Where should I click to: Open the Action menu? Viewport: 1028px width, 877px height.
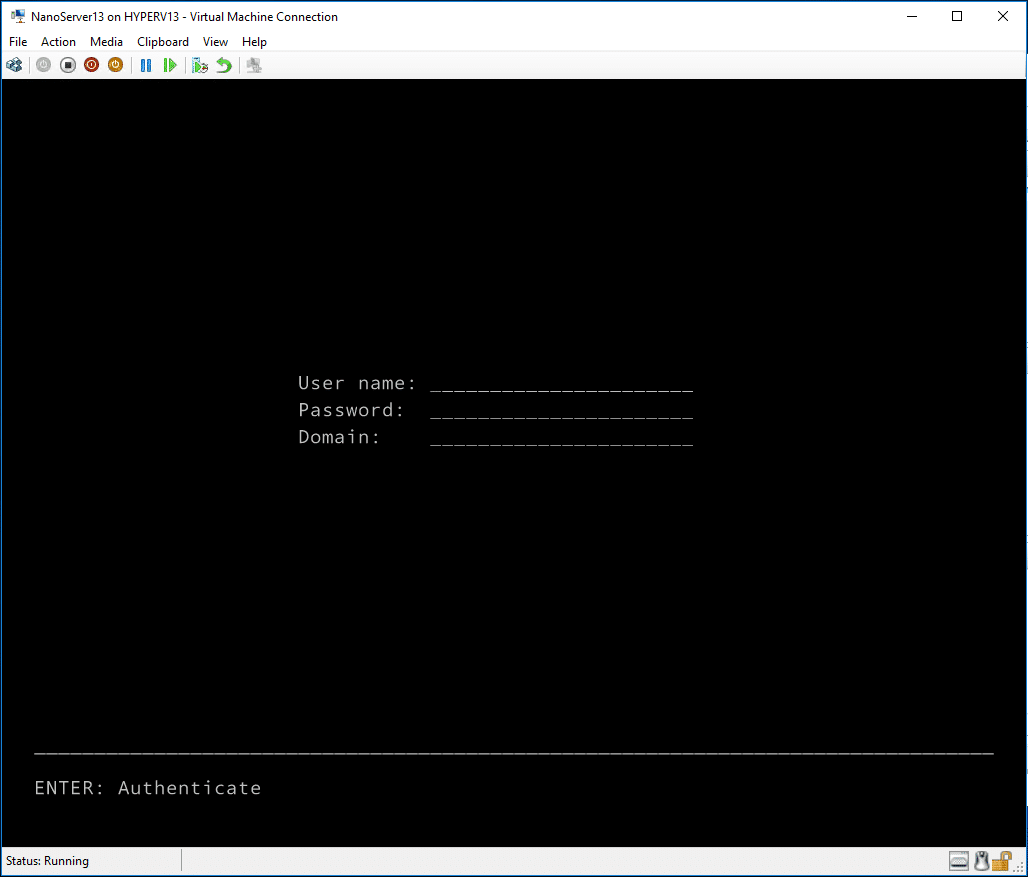click(x=58, y=42)
